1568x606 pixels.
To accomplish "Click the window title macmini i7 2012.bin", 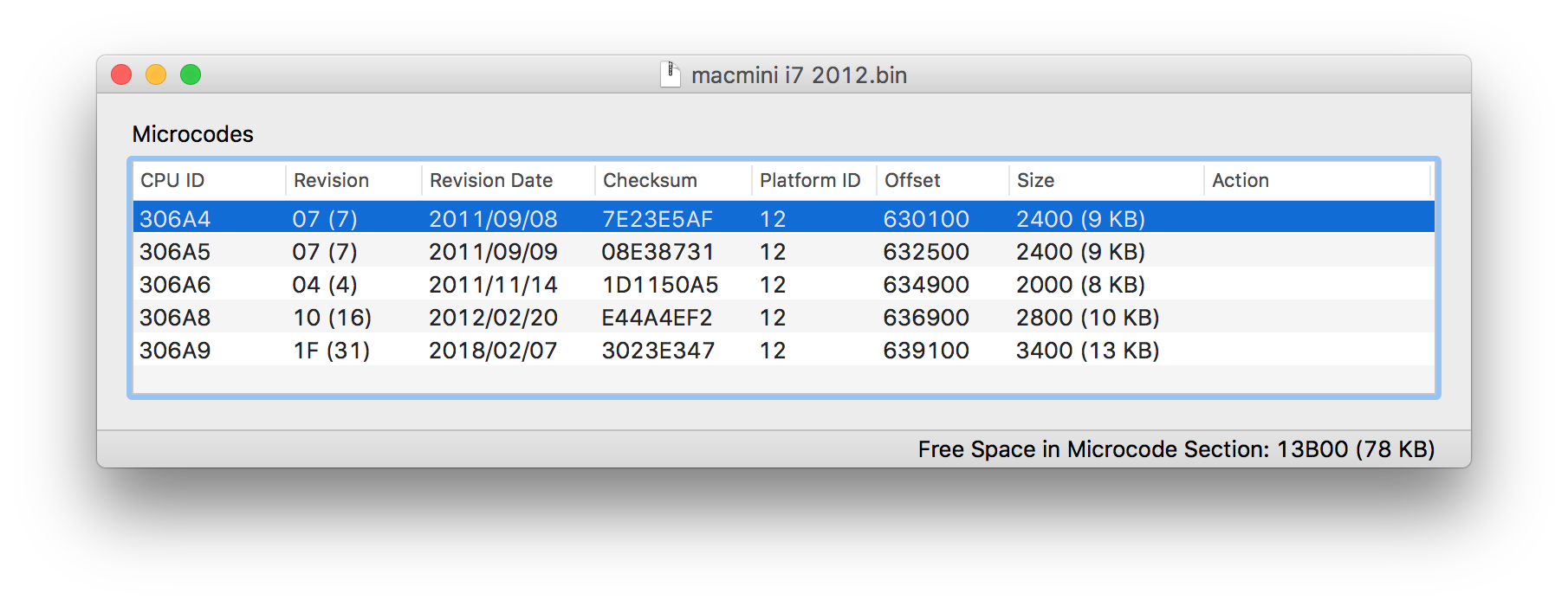I will pos(799,75).
